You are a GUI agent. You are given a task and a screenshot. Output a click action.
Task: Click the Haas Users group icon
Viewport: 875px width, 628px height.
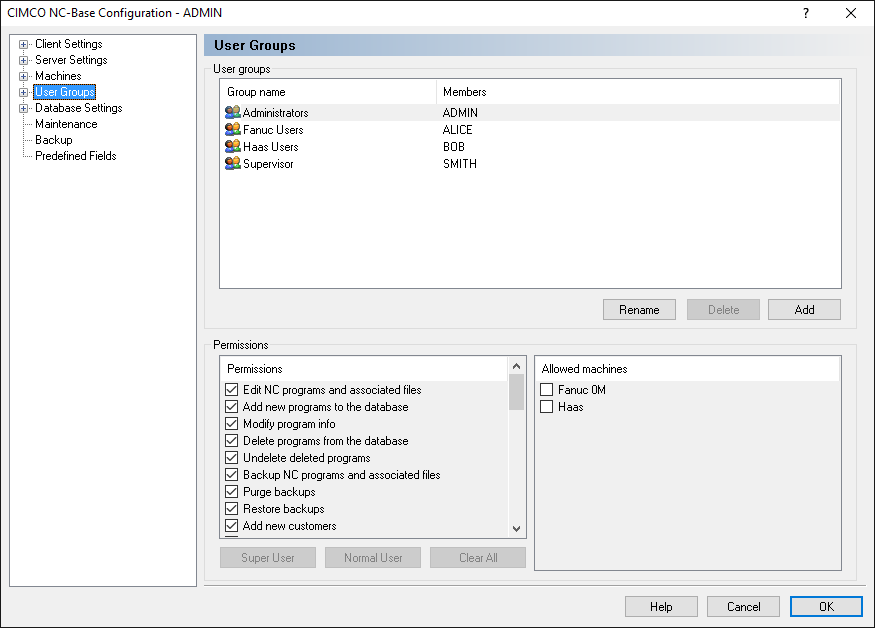pos(233,147)
